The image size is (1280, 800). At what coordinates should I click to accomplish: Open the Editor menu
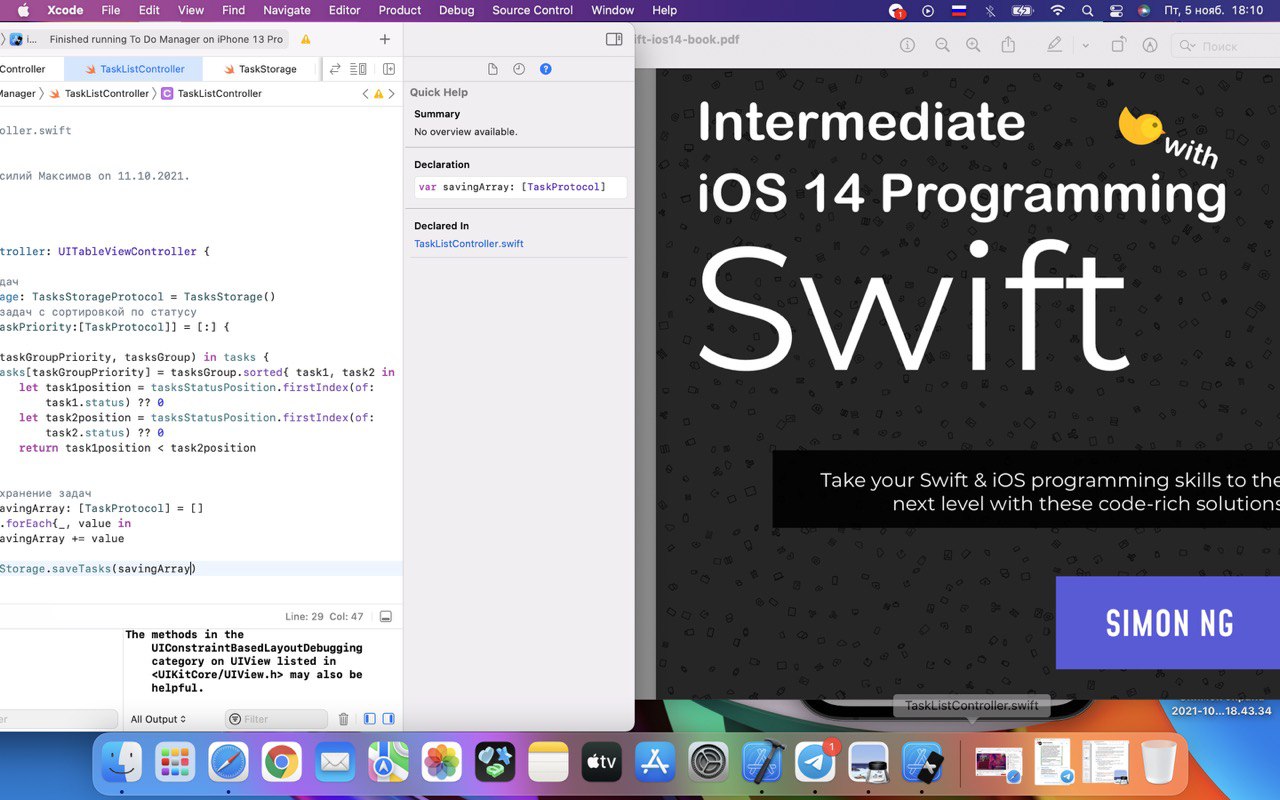click(x=344, y=10)
